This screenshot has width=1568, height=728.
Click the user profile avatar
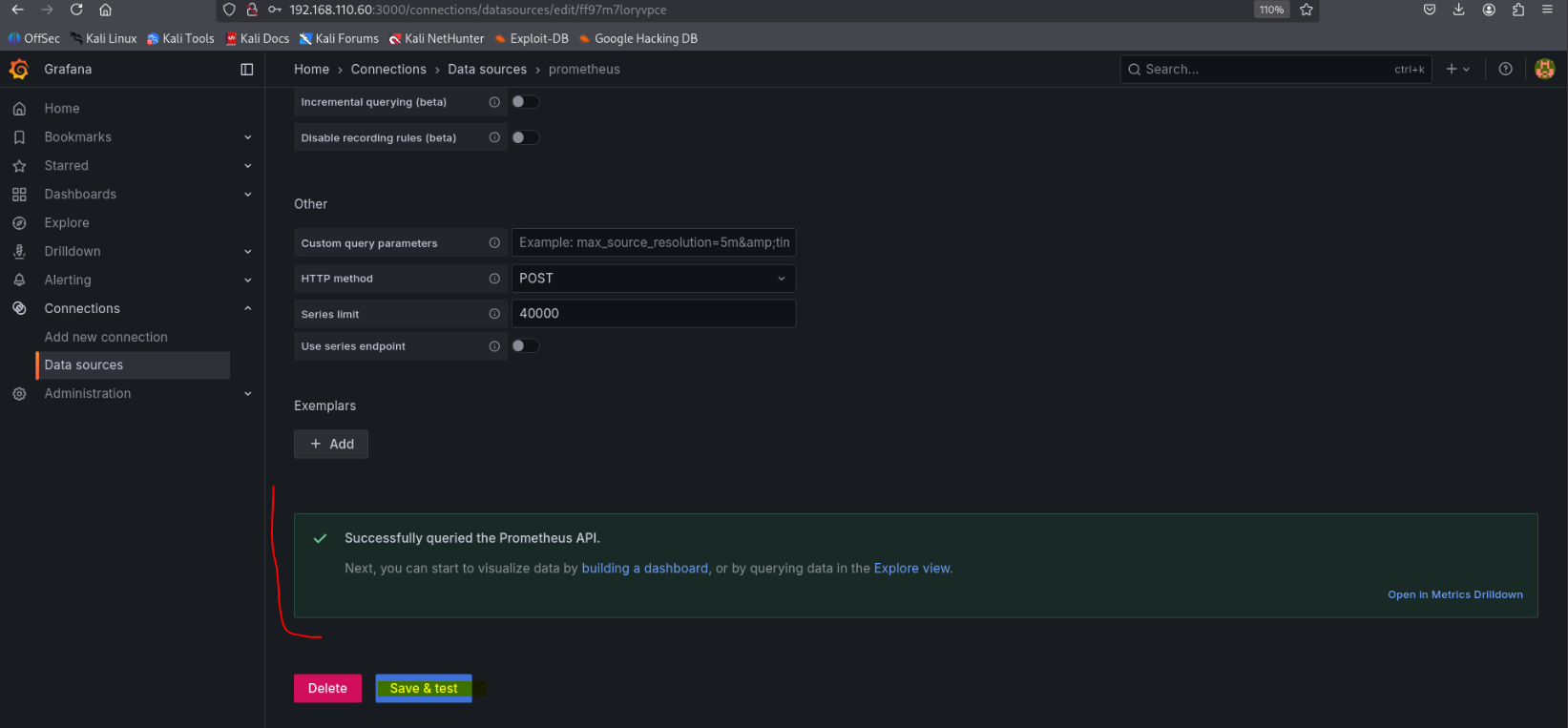(x=1544, y=69)
